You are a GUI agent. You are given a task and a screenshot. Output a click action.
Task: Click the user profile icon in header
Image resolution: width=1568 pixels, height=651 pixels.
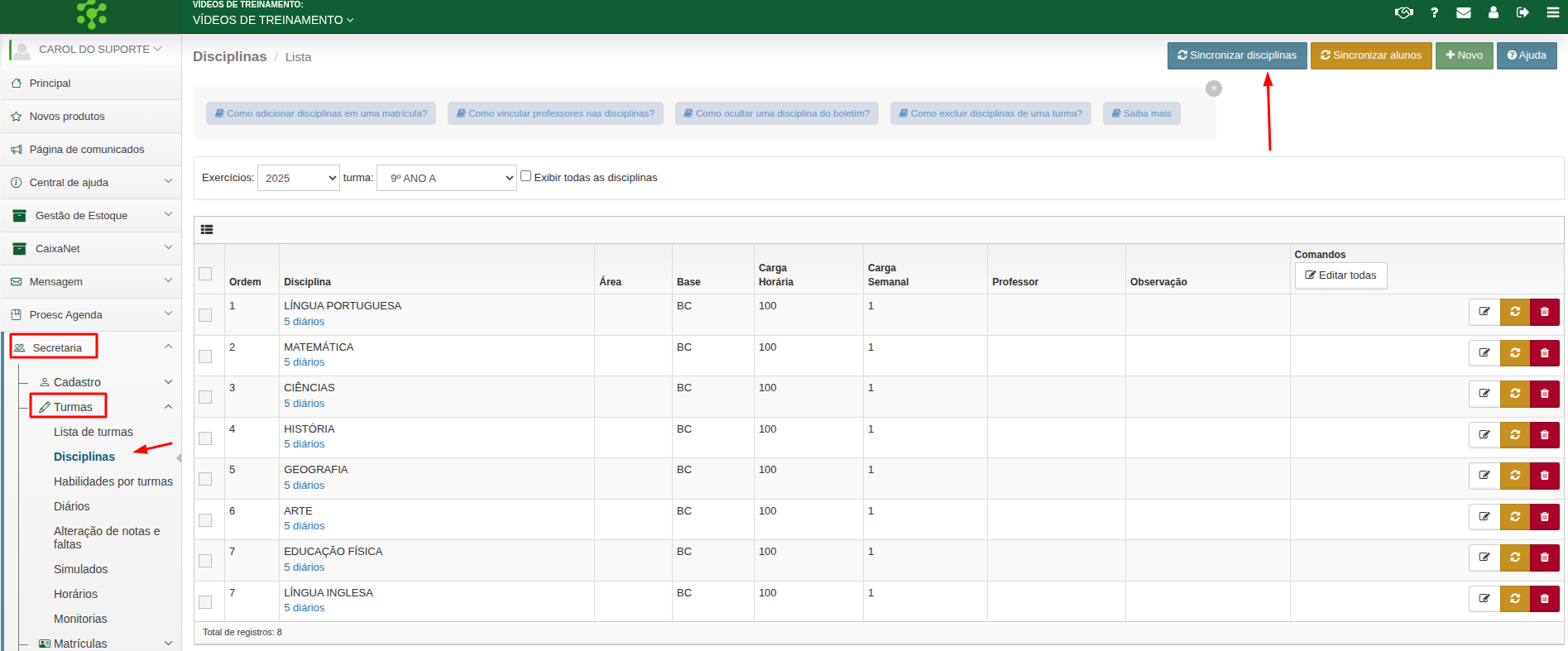click(1494, 12)
